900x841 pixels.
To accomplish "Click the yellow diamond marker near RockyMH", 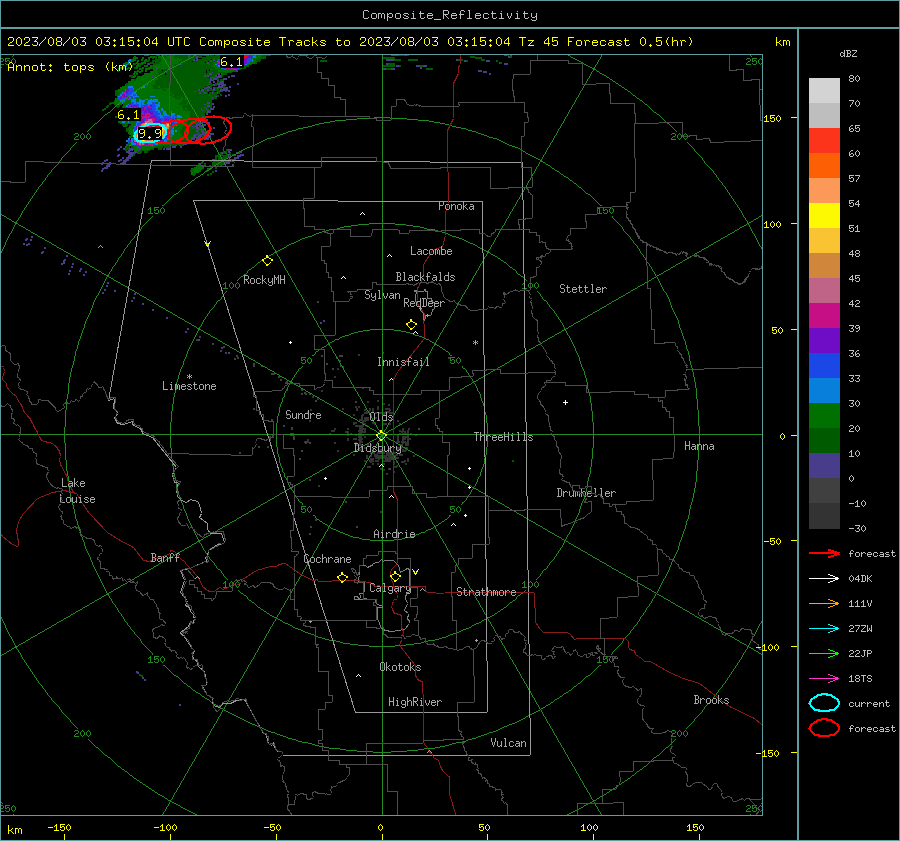I will (x=267, y=261).
